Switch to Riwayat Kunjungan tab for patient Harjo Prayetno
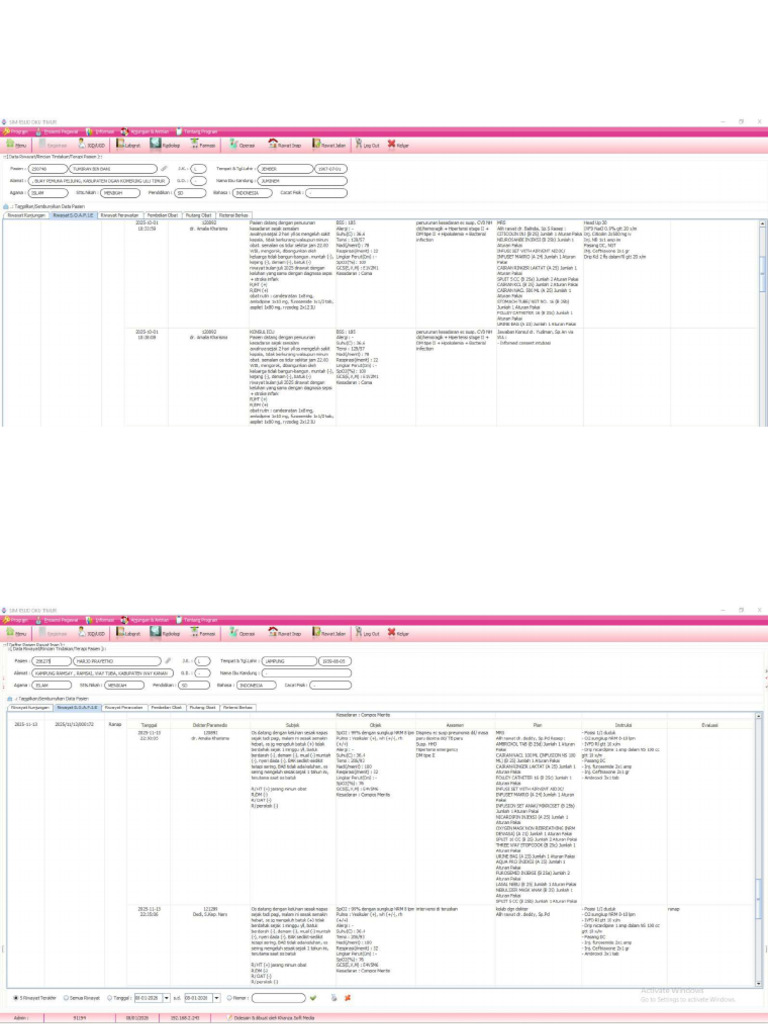 [x=29, y=707]
